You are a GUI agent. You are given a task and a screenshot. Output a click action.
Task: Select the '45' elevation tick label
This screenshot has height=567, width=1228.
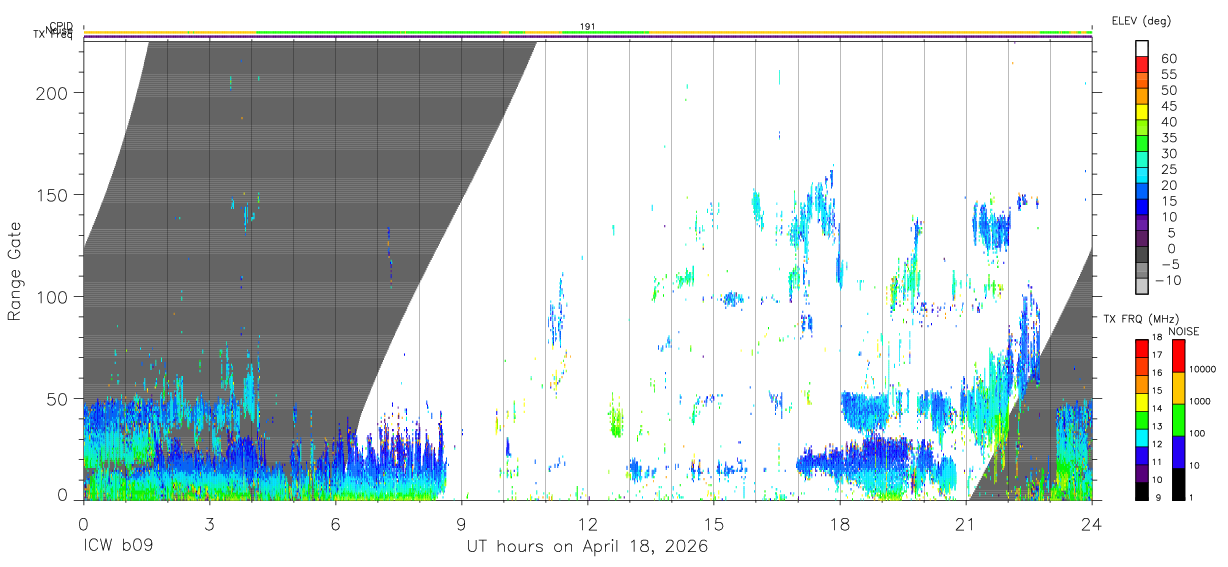[x=1168, y=106]
